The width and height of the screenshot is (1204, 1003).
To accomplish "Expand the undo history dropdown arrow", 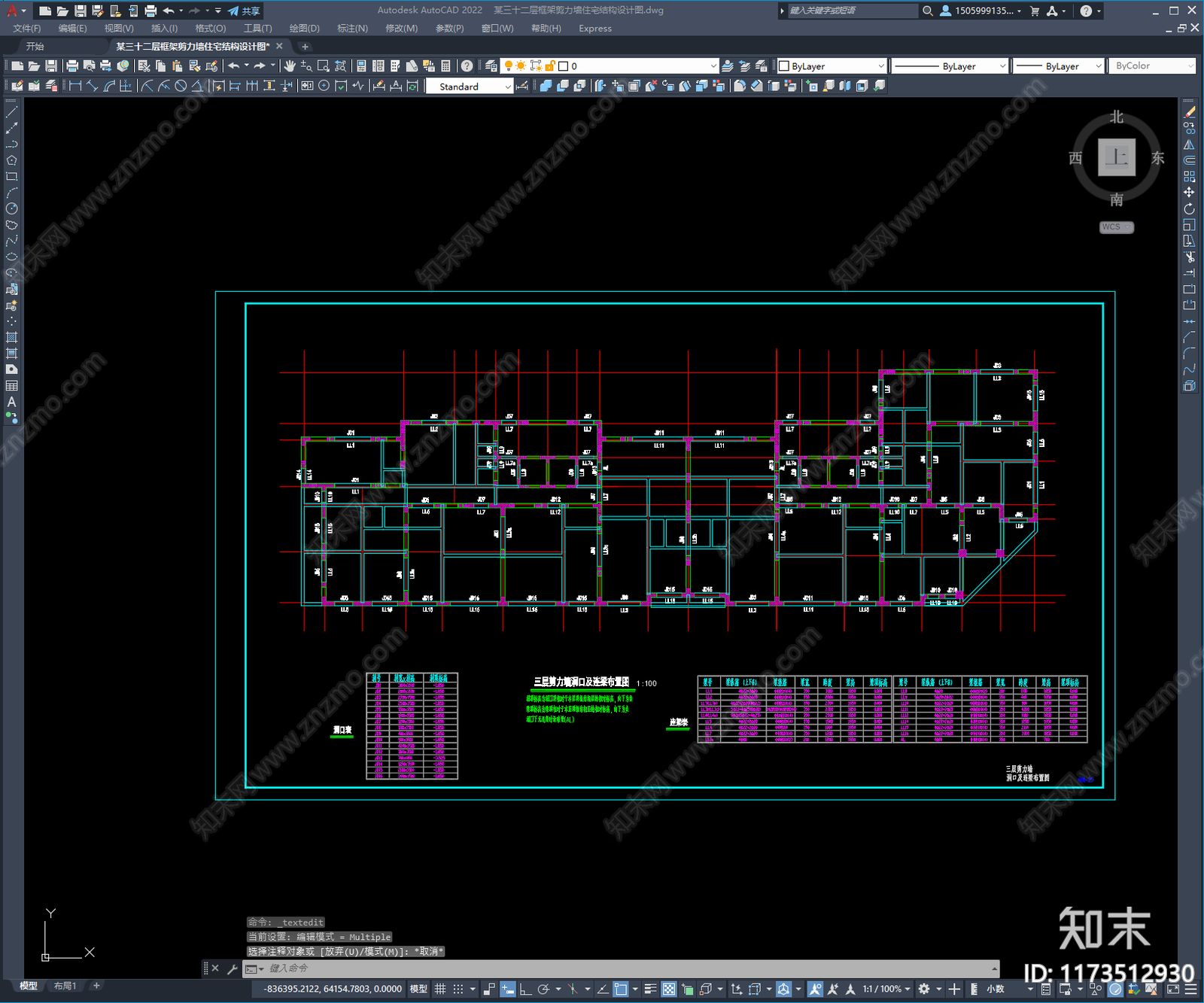I will pos(246,66).
